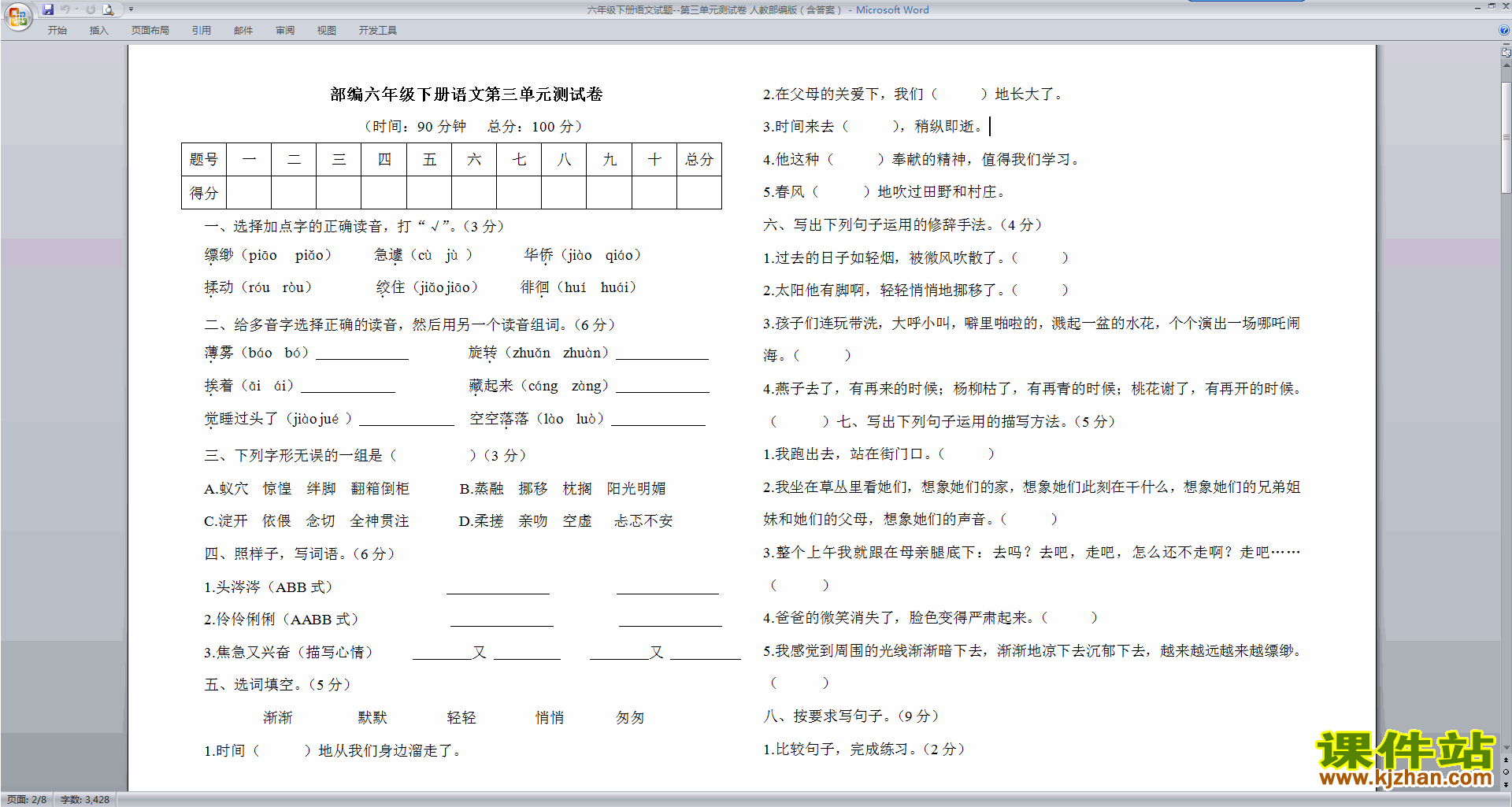The width and height of the screenshot is (1512, 807).
Task: Click the word choice 默默
Action: pyautogui.click(x=372, y=718)
